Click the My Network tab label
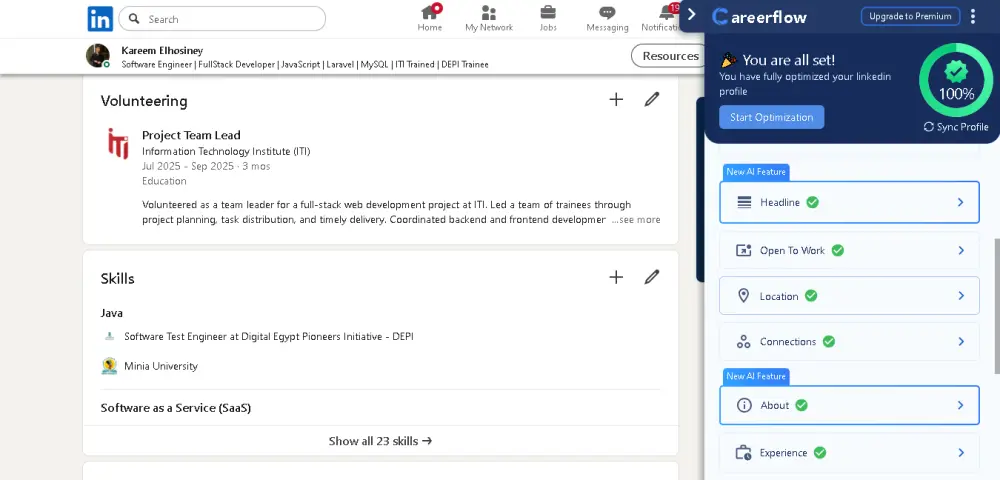 pos(489,27)
